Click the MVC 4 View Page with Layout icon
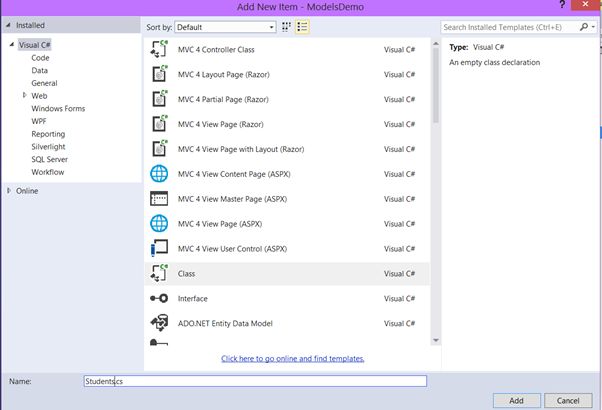 pos(159,149)
